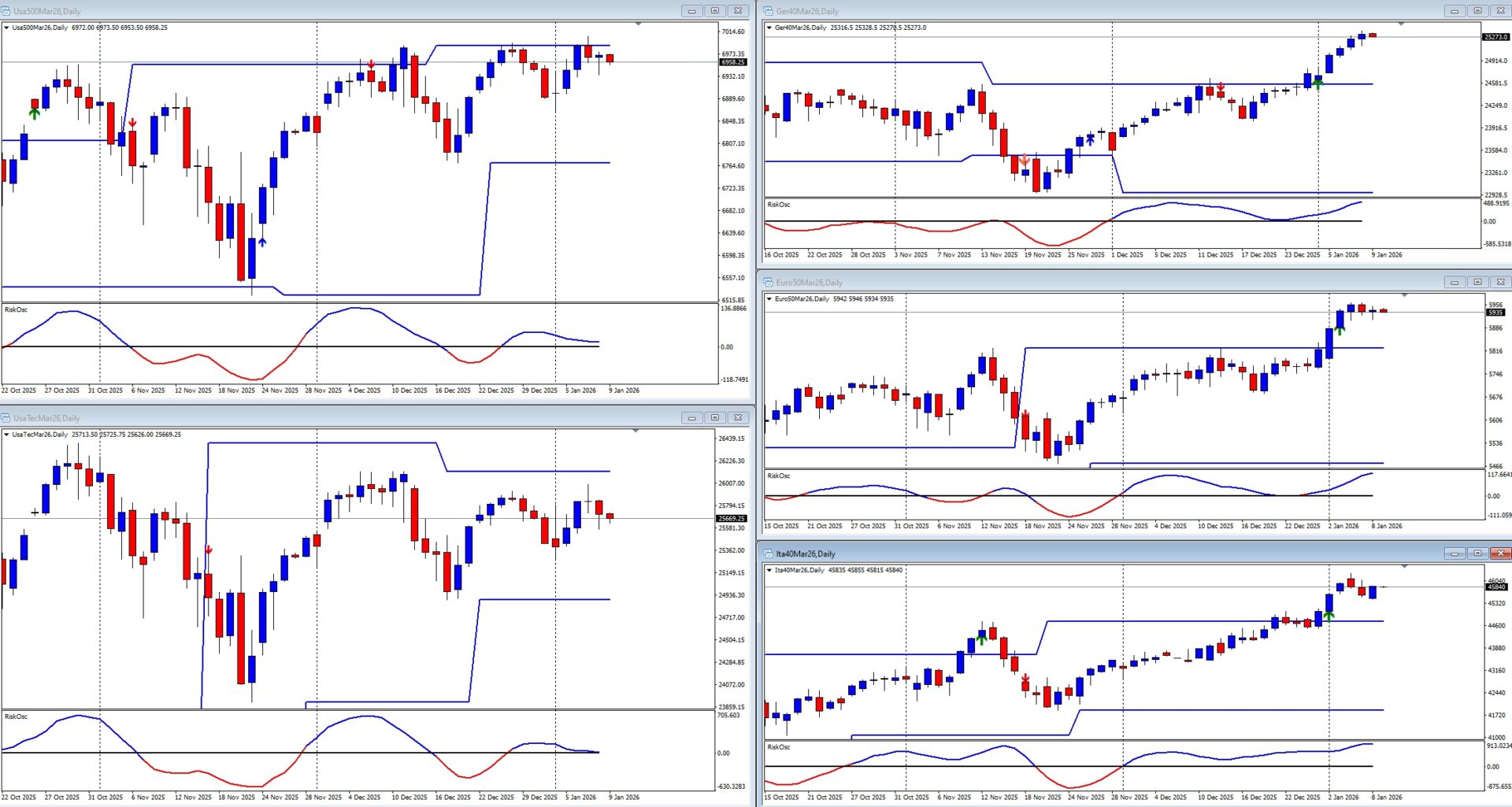Image resolution: width=1512 pixels, height=807 pixels.
Task: Activate the Usa500Mar26,Daily window title bar
Action: click(x=315, y=11)
